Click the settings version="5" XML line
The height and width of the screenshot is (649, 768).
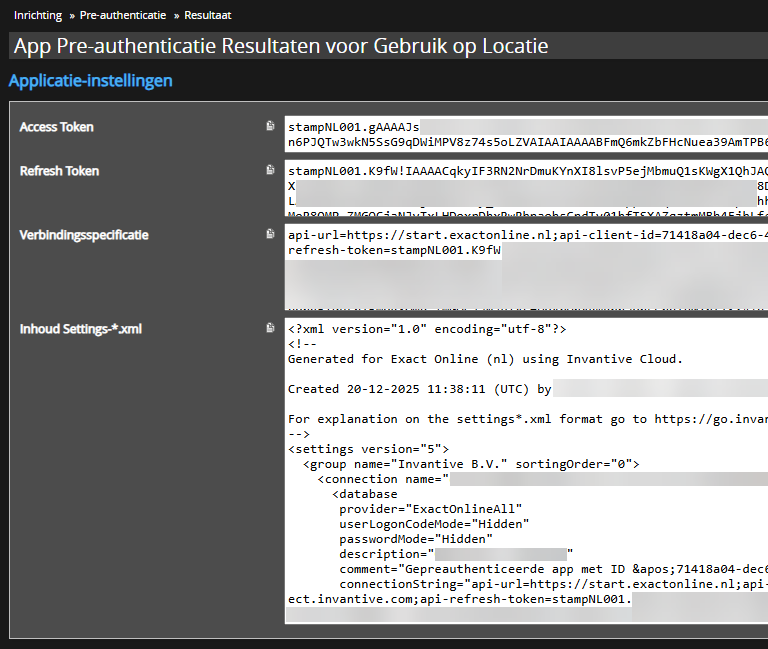point(368,449)
